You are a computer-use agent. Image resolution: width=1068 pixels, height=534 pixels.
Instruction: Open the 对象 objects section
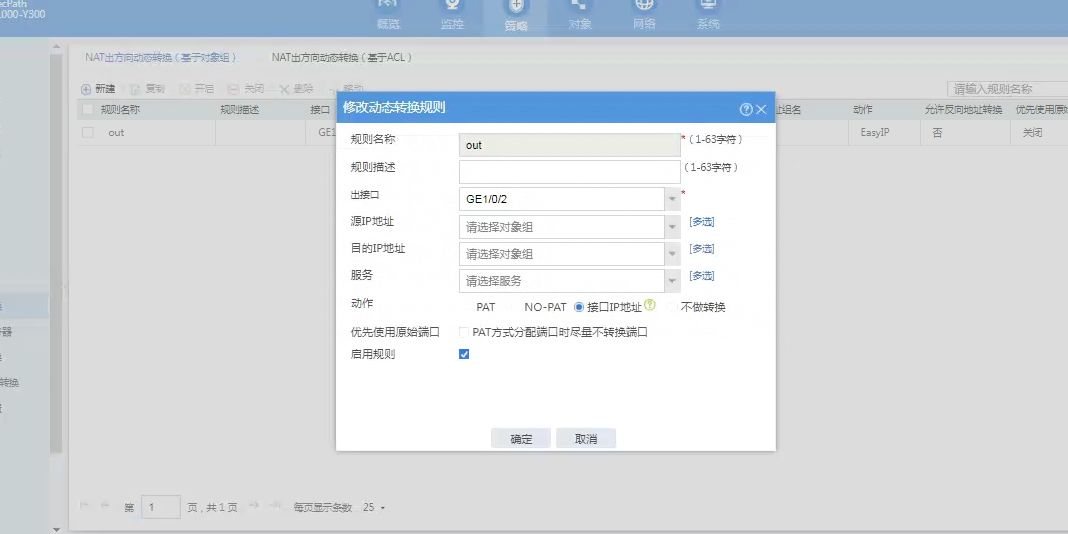pyautogui.click(x=580, y=15)
